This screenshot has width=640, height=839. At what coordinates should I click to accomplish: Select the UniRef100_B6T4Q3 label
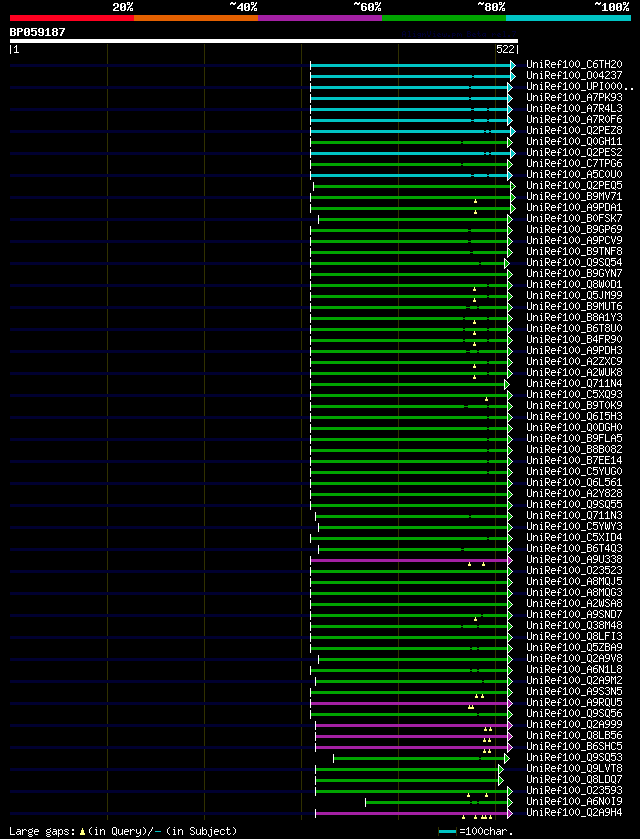click(574, 548)
